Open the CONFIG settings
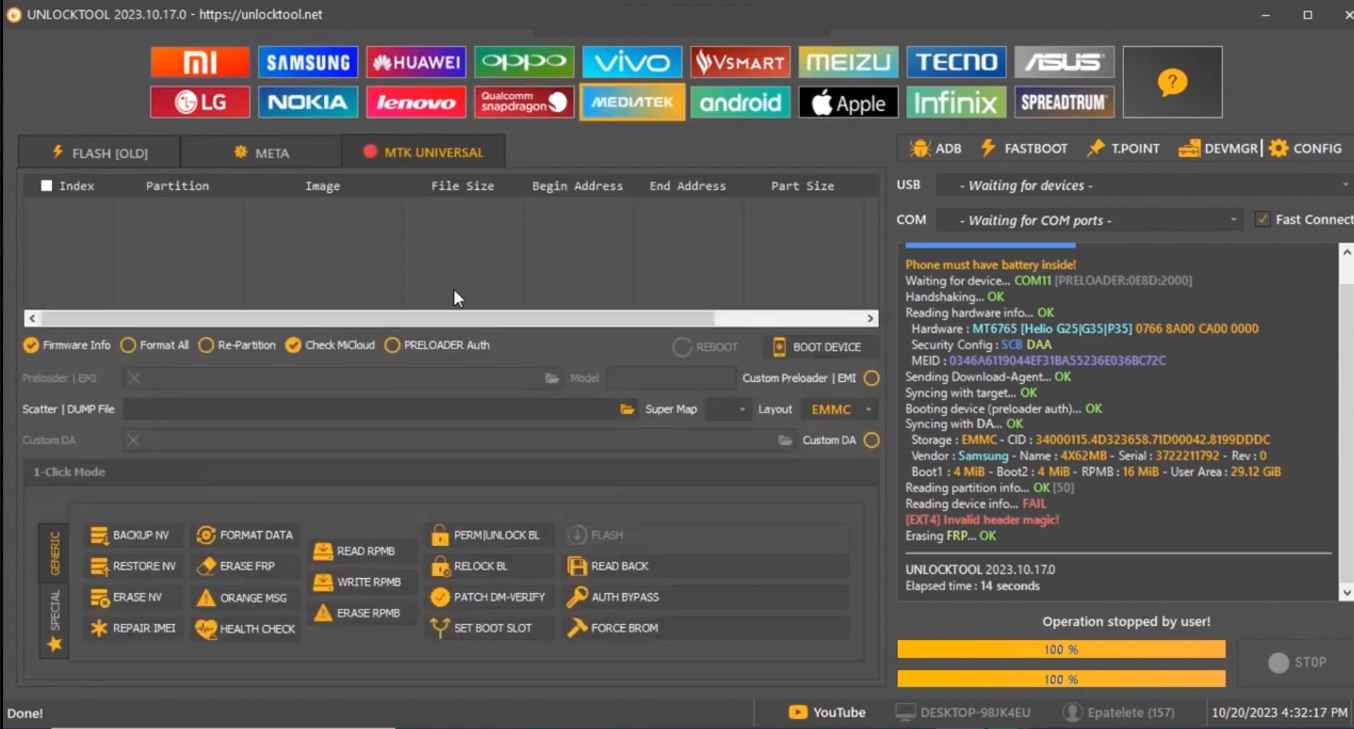Image resolution: width=1354 pixels, height=729 pixels. click(1305, 148)
